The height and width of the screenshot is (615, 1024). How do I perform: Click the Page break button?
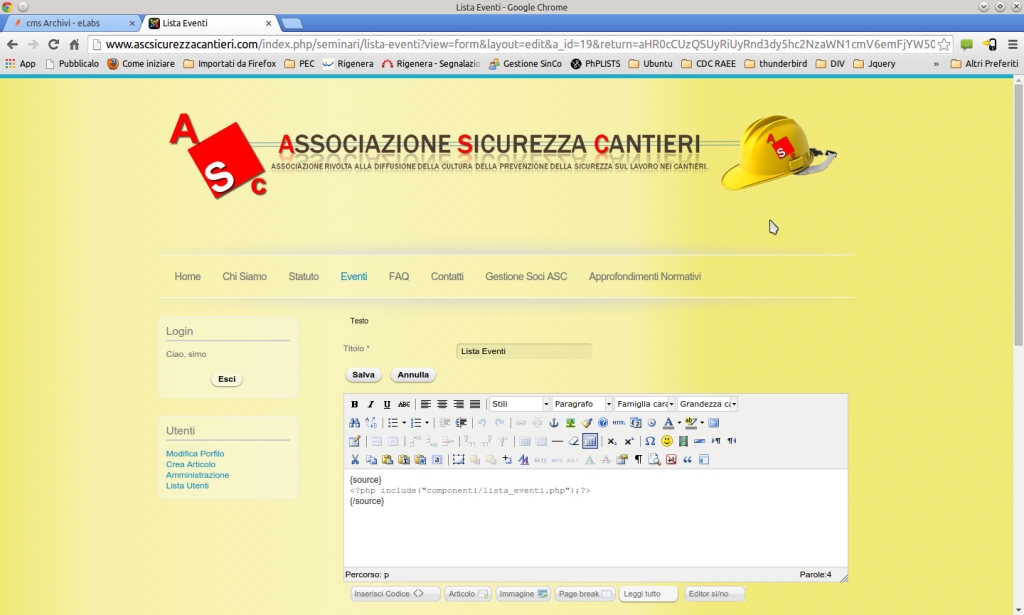click(x=584, y=593)
